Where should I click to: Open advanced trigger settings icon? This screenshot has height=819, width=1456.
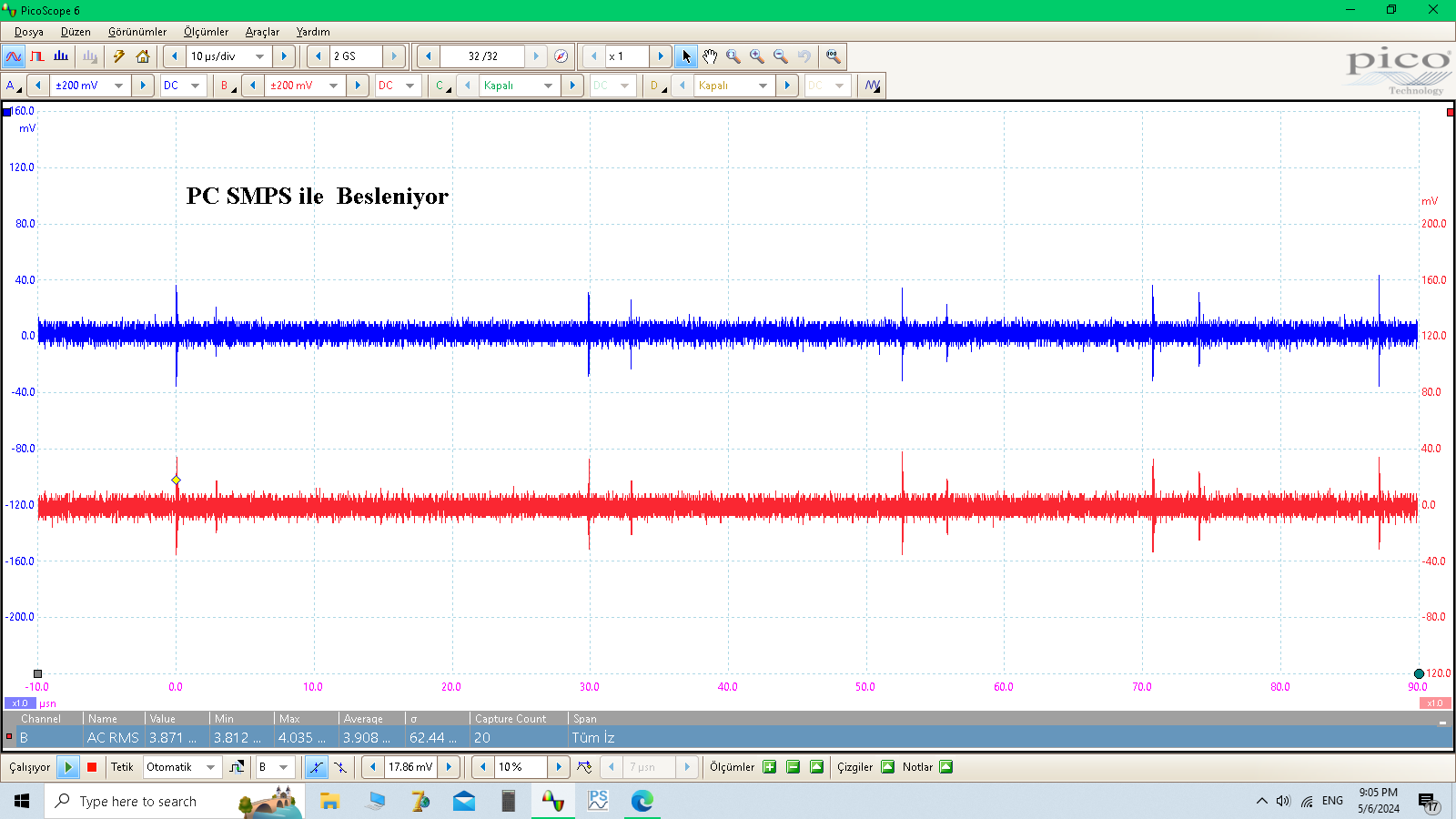coord(237,767)
